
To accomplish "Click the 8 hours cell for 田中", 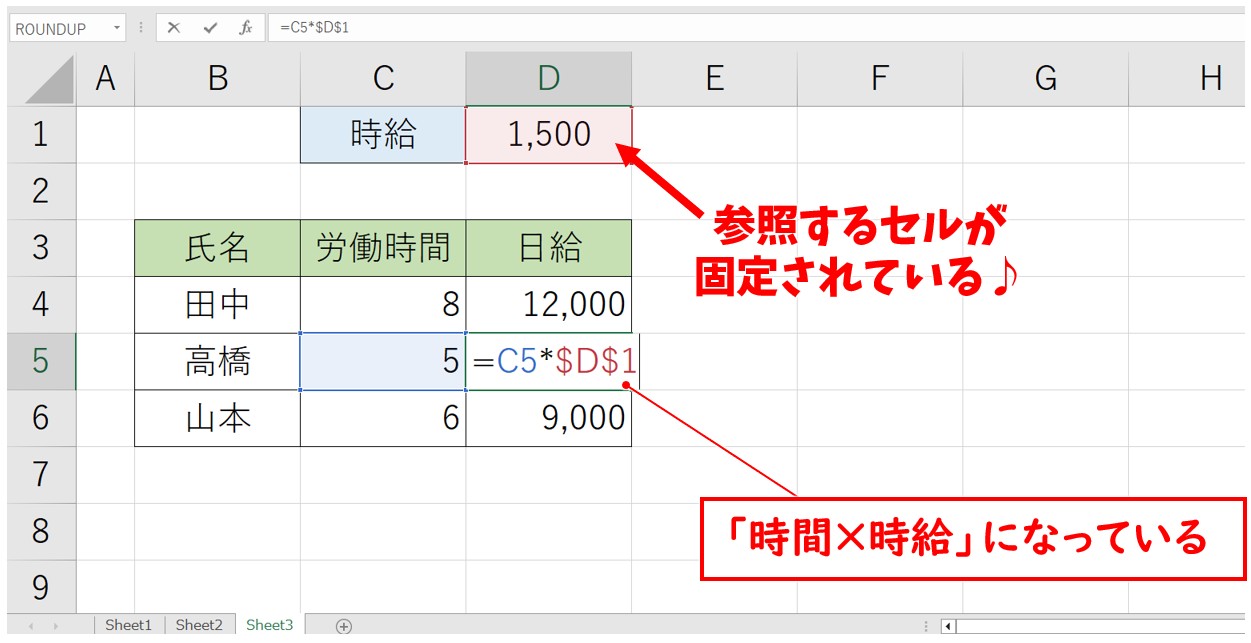I will [383, 305].
